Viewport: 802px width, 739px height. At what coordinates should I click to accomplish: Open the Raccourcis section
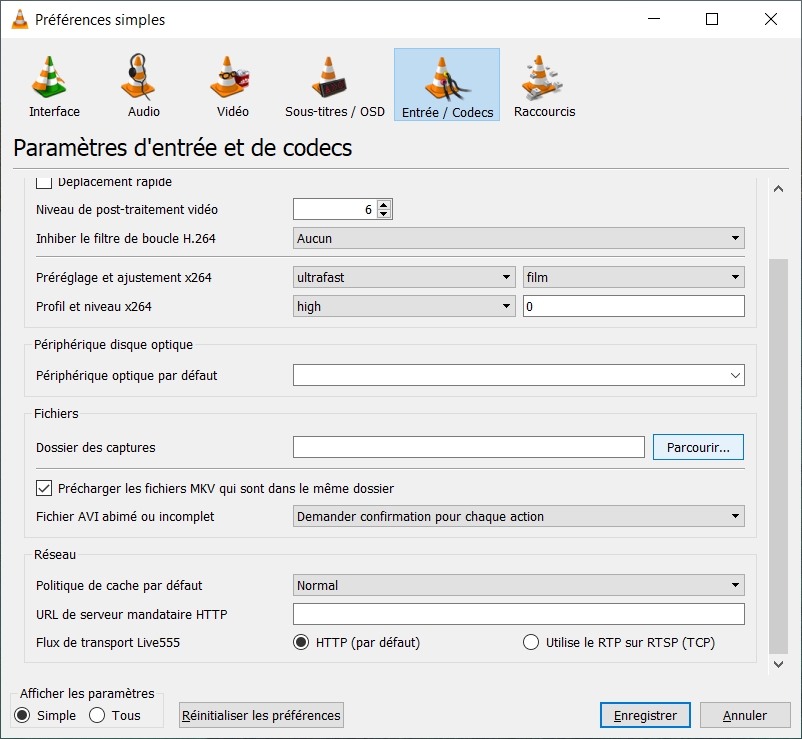pos(544,85)
